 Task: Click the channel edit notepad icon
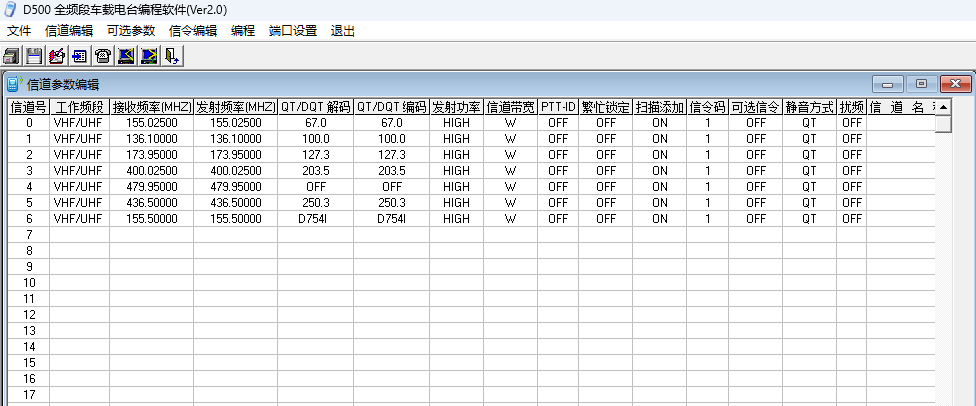57,56
